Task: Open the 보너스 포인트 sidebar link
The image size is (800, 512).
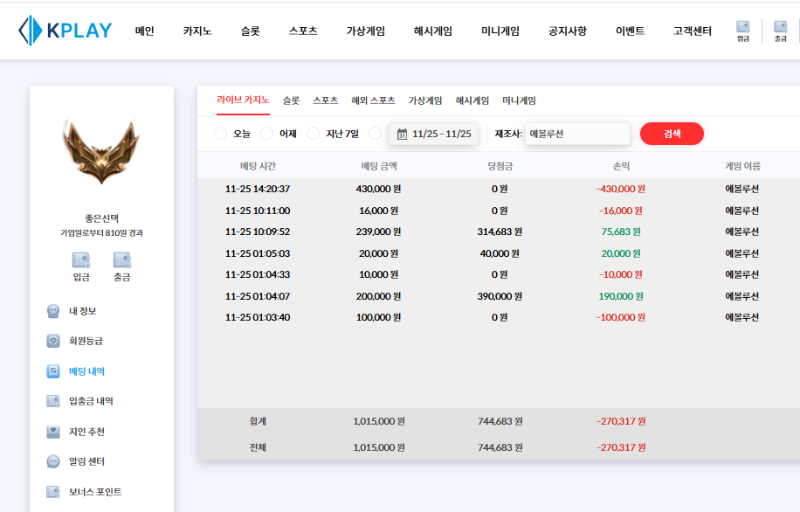Action: 95,492
